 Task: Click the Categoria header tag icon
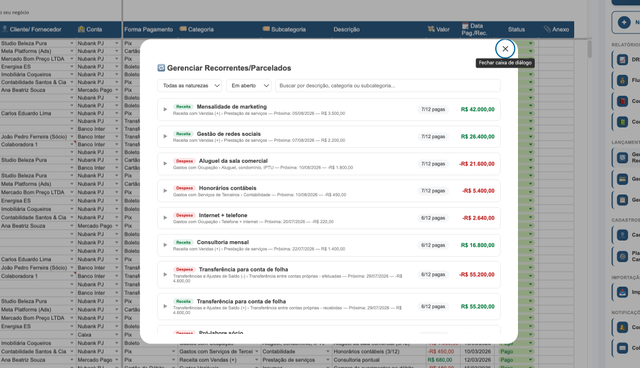click(183, 29)
